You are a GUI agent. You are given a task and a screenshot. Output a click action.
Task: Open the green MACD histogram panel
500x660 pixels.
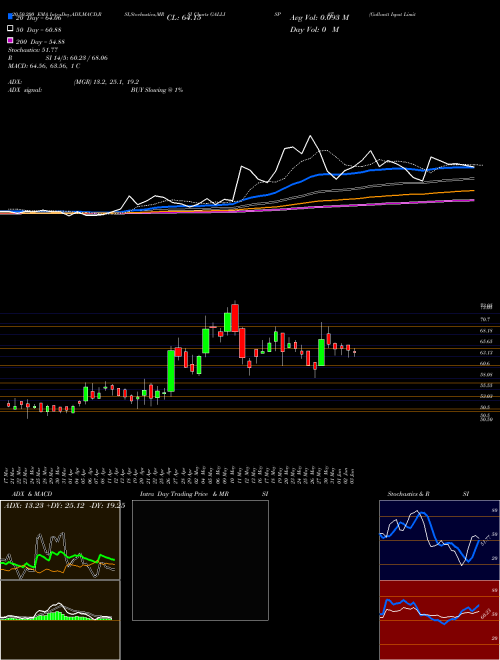click(60, 620)
